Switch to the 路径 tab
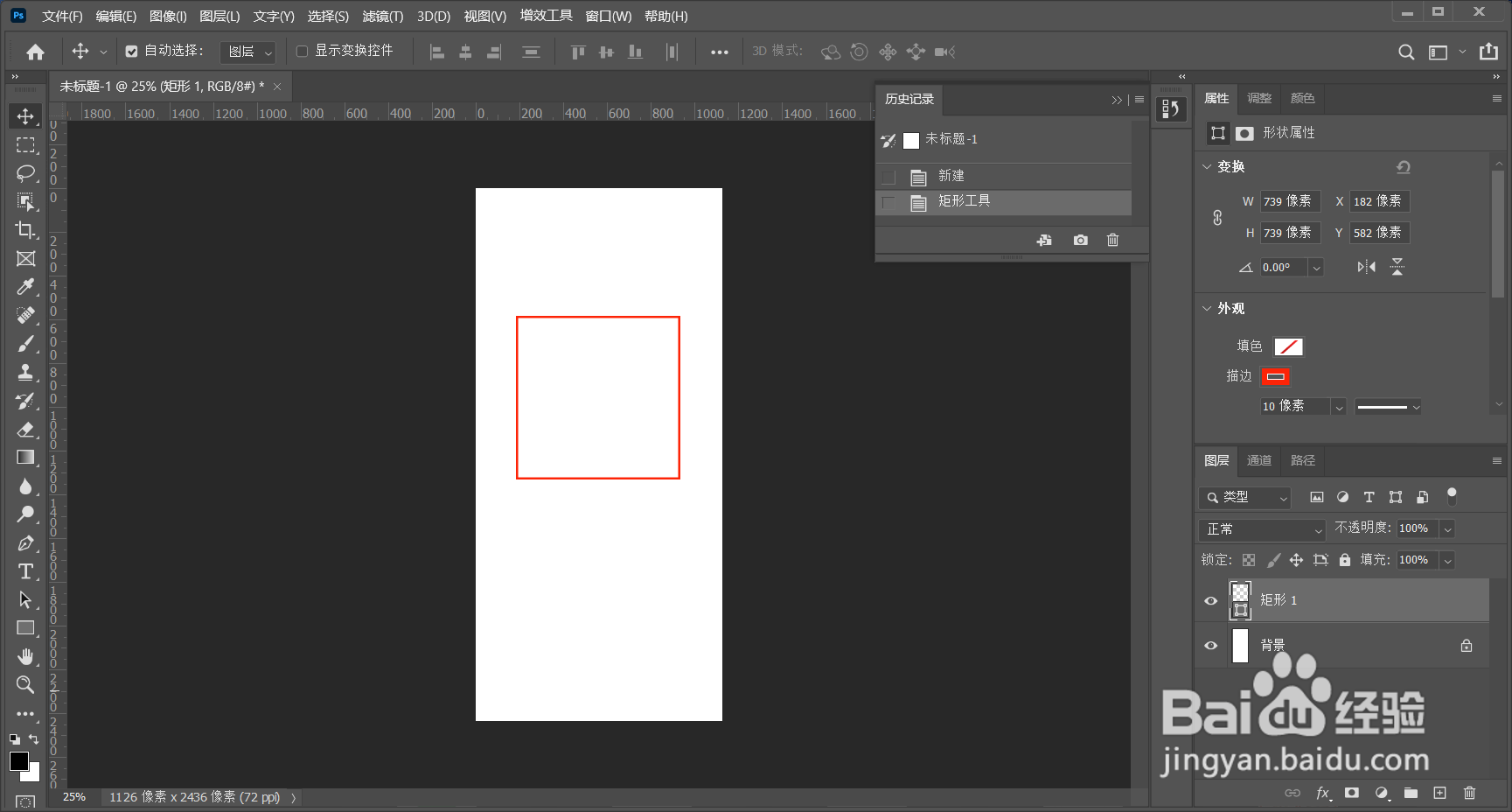1512x812 pixels. [x=1303, y=460]
